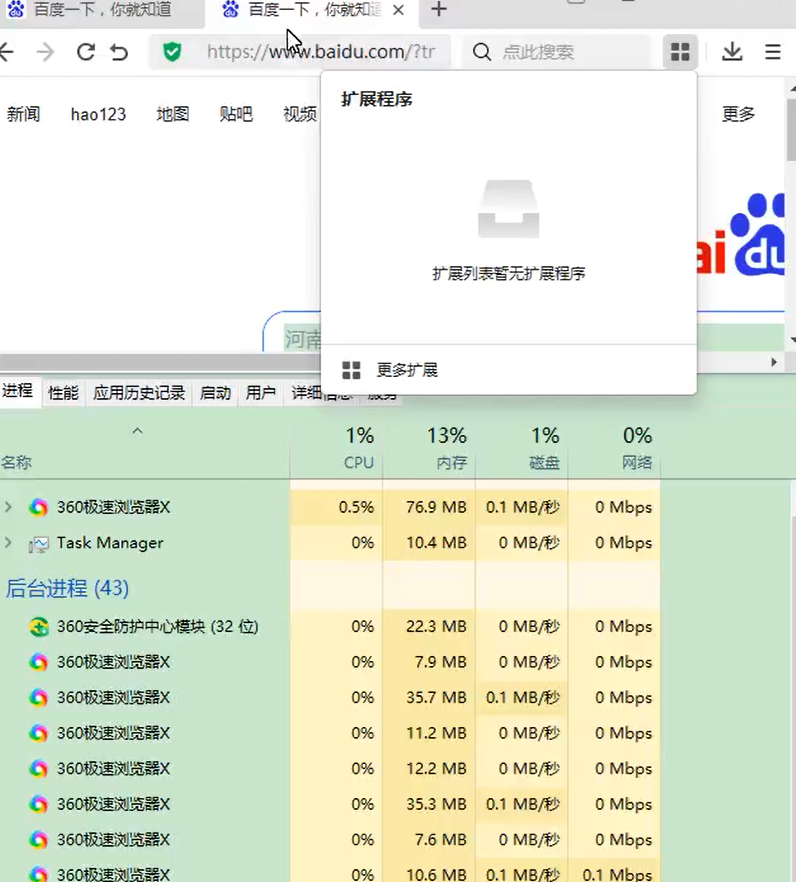Close the active Baidu tab

[x=398, y=10]
